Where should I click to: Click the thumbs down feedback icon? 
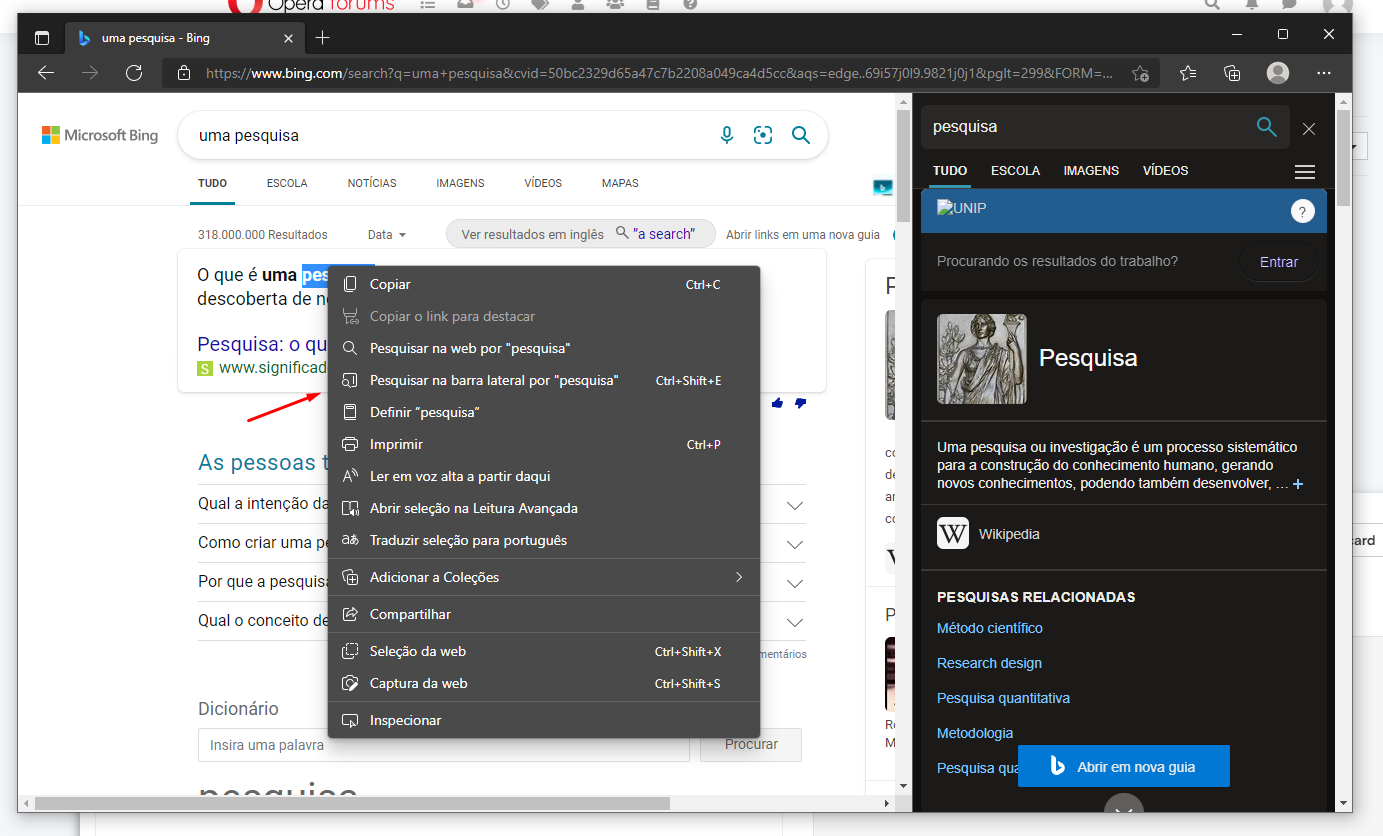coord(800,403)
